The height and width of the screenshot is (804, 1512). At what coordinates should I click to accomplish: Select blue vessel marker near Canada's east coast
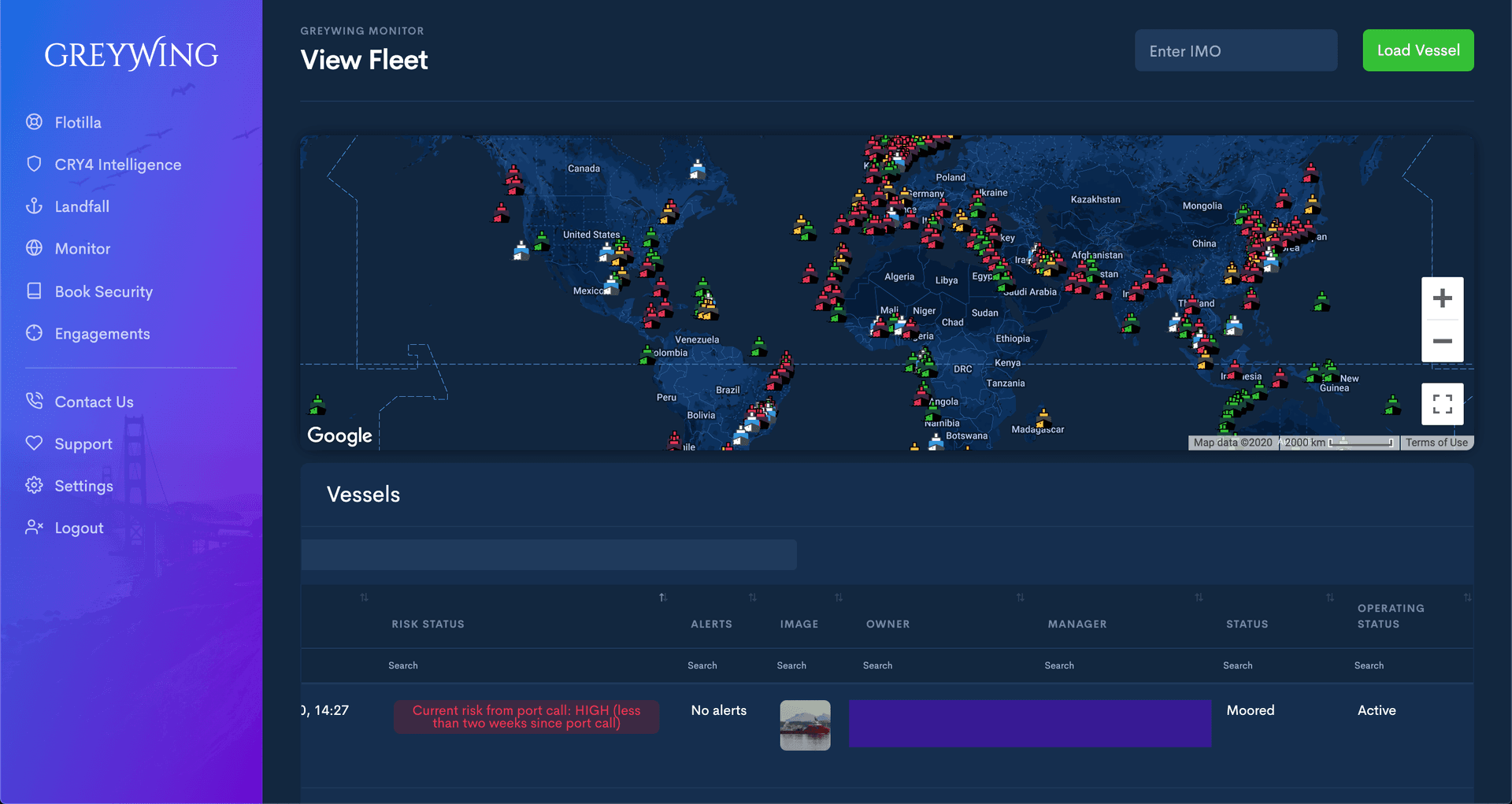pos(698,169)
